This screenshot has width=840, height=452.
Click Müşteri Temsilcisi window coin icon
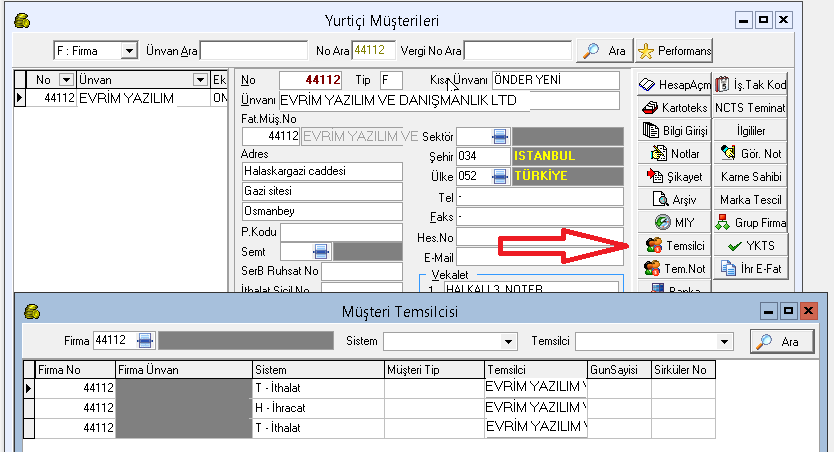pos(32,312)
